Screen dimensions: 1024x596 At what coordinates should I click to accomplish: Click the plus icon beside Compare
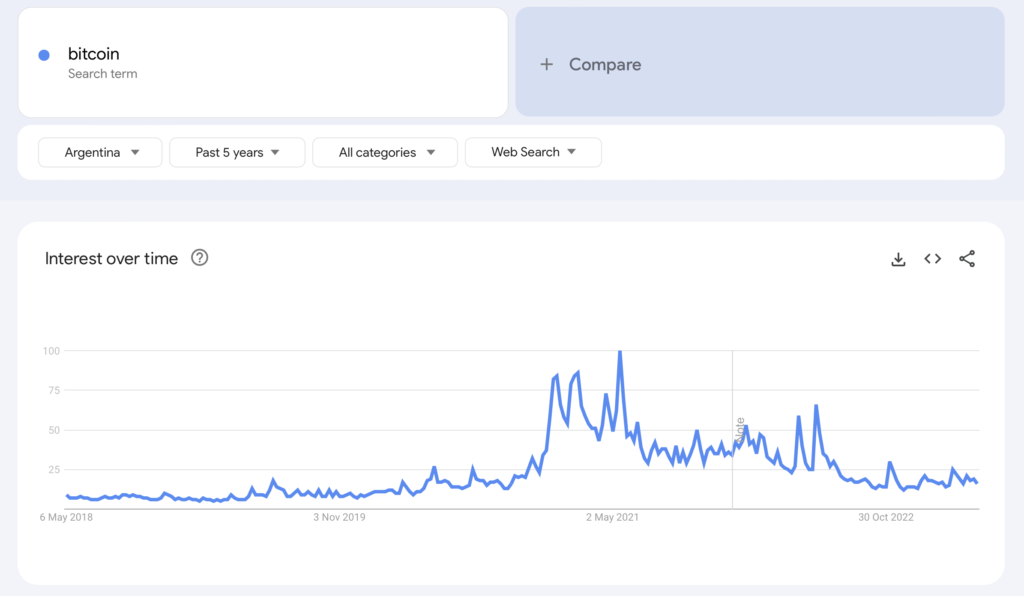point(546,64)
